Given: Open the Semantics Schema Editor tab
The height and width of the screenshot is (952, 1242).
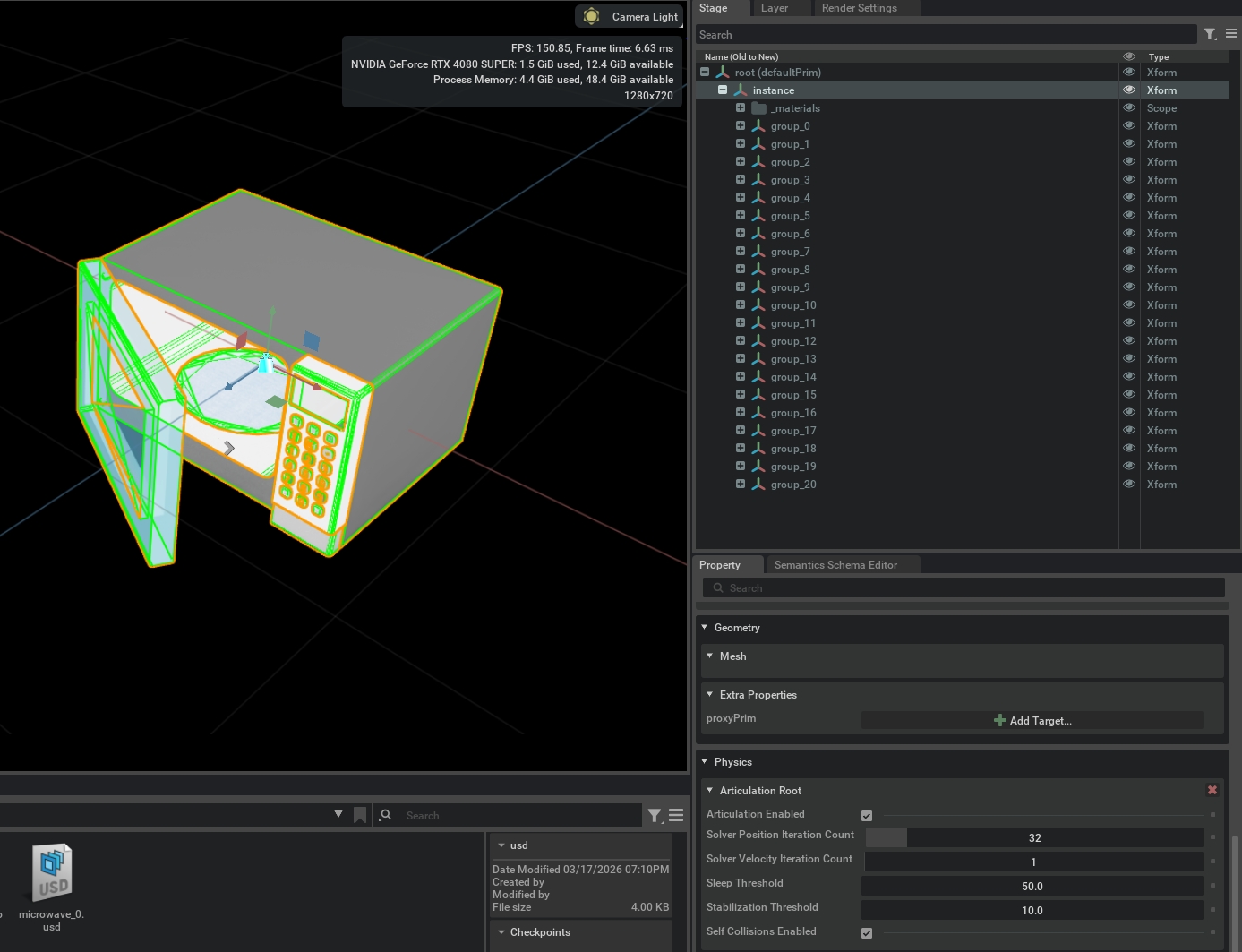Looking at the screenshot, I should coord(835,565).
